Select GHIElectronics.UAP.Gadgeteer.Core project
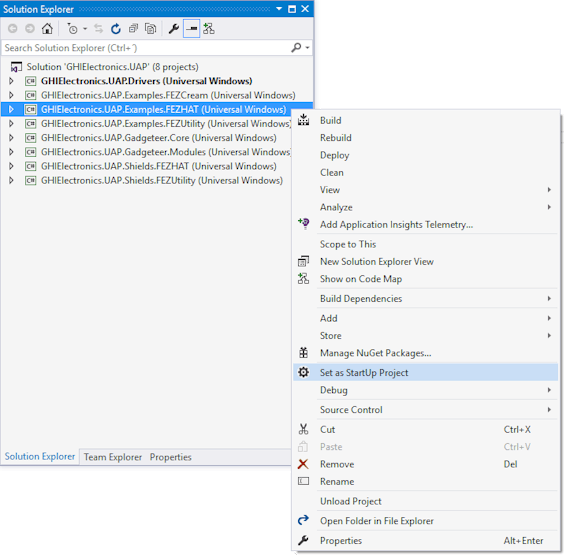564x555 pixels. 159,138
